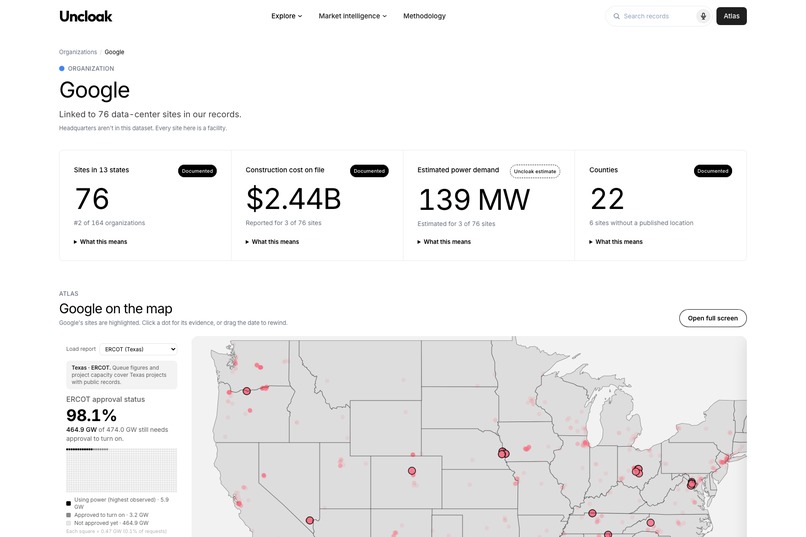This screenshot has width=806, height=537.
Task: Click the Google site marker in Oregon
Action: click(x=247, y=391)
